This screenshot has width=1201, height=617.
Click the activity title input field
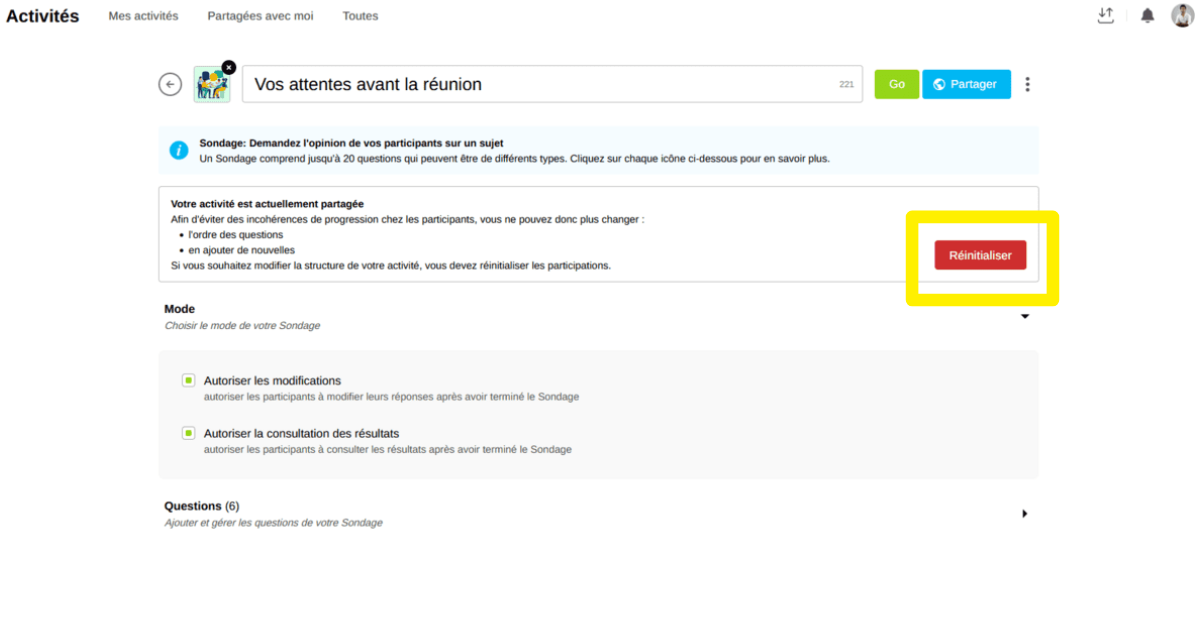[540, 85]
